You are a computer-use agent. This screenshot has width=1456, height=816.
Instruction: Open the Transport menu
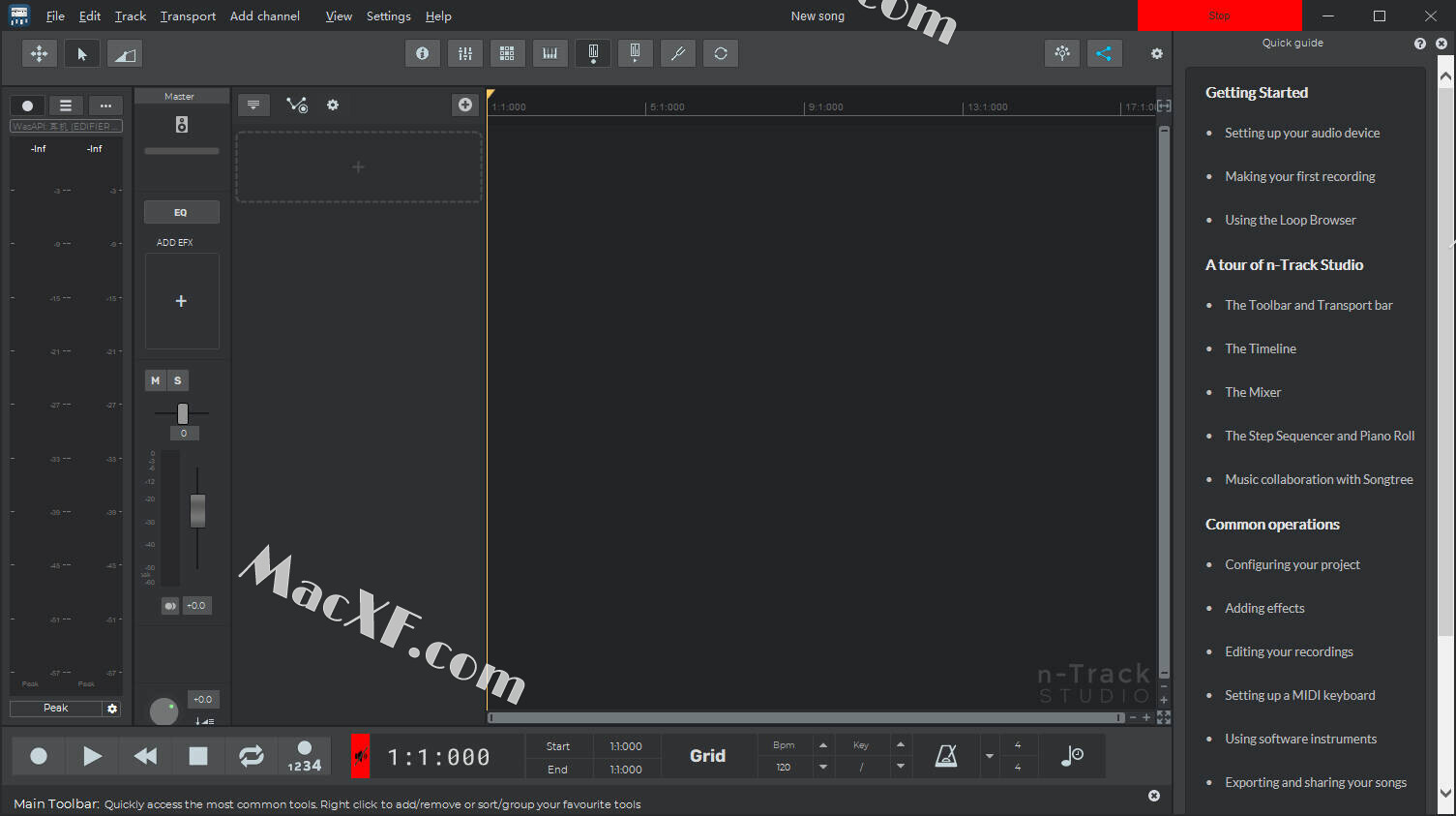pyautogui.click(x=188, y=16)
